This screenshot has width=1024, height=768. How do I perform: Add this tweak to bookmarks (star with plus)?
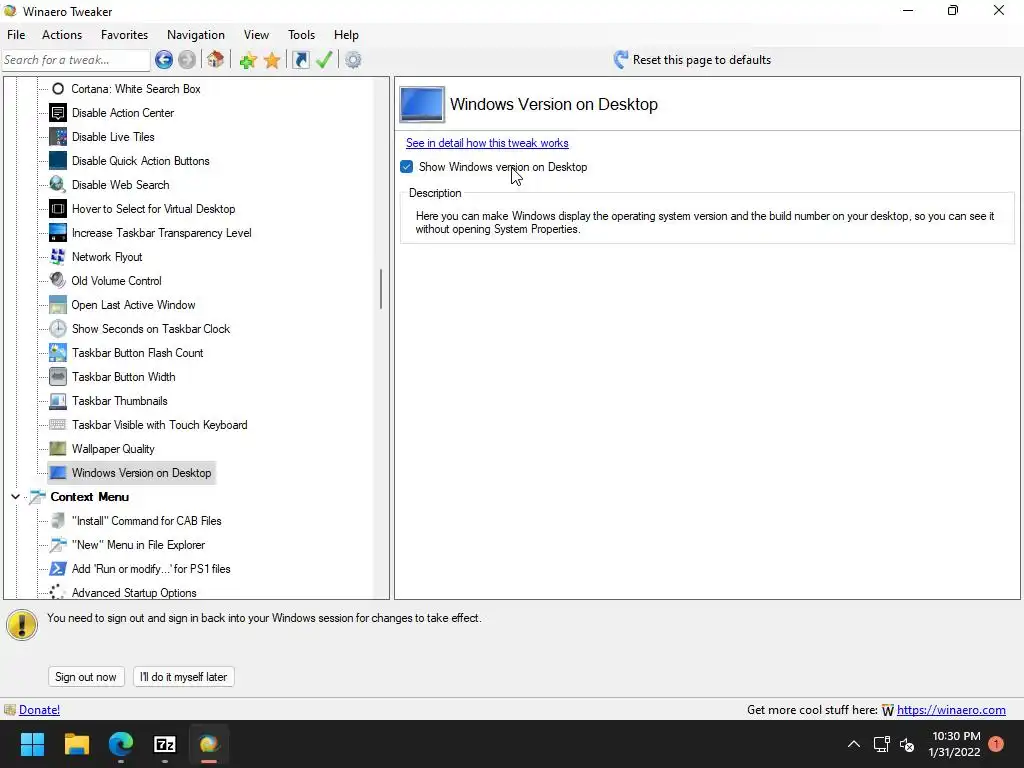pos(248,60)
